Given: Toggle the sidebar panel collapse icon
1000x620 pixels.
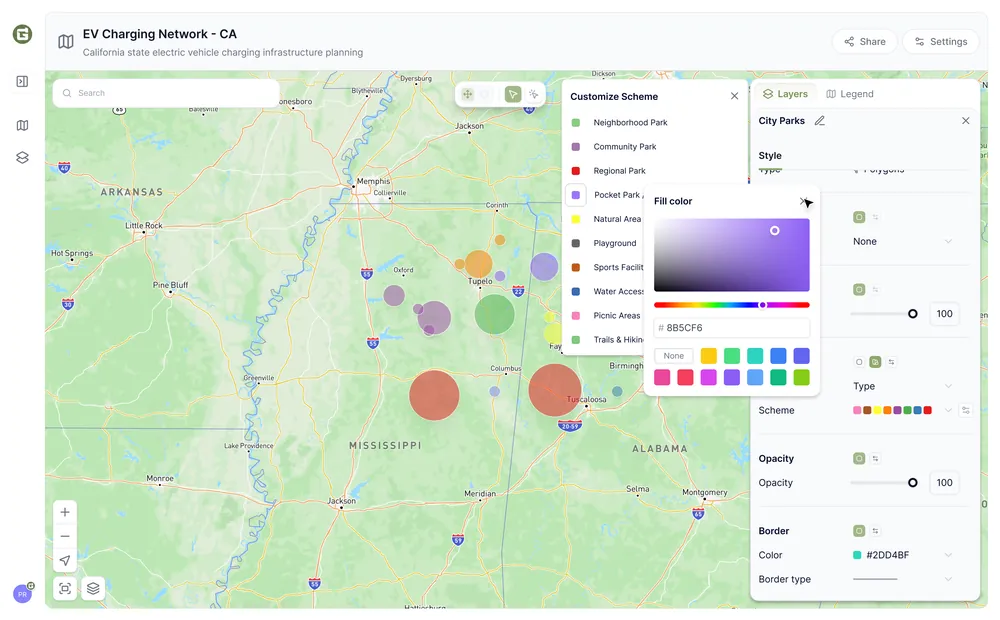Looking at the screenshot, I should click(x=22, y=82).
